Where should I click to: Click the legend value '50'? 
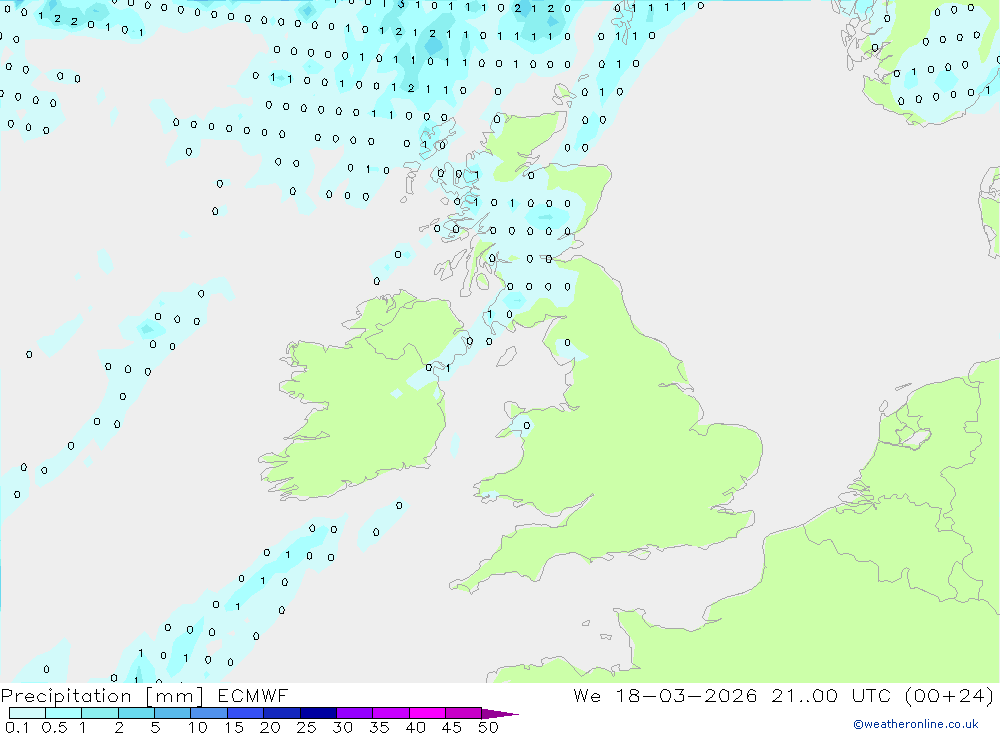click(x=488, y=727)
